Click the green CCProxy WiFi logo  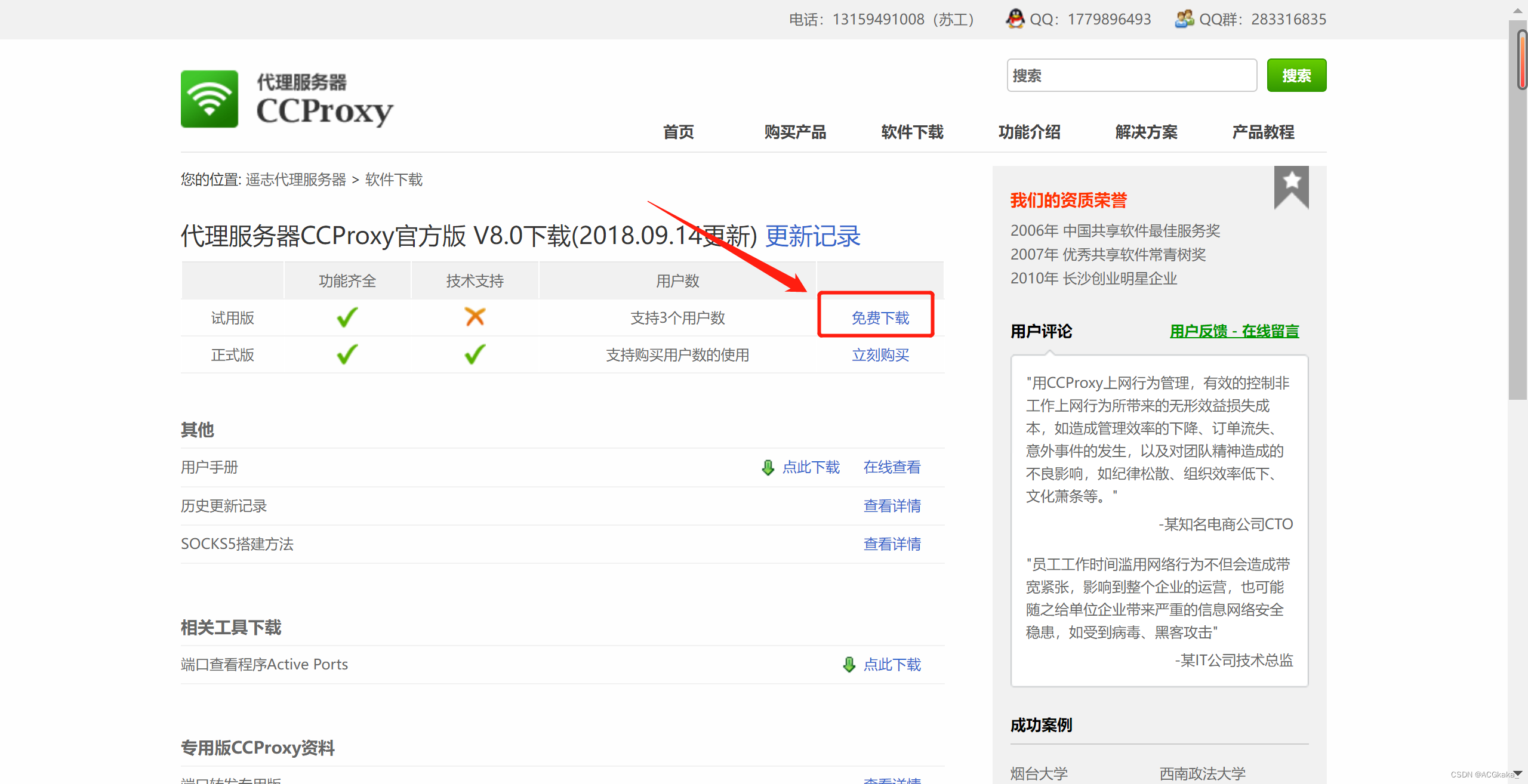coord(210,99)
